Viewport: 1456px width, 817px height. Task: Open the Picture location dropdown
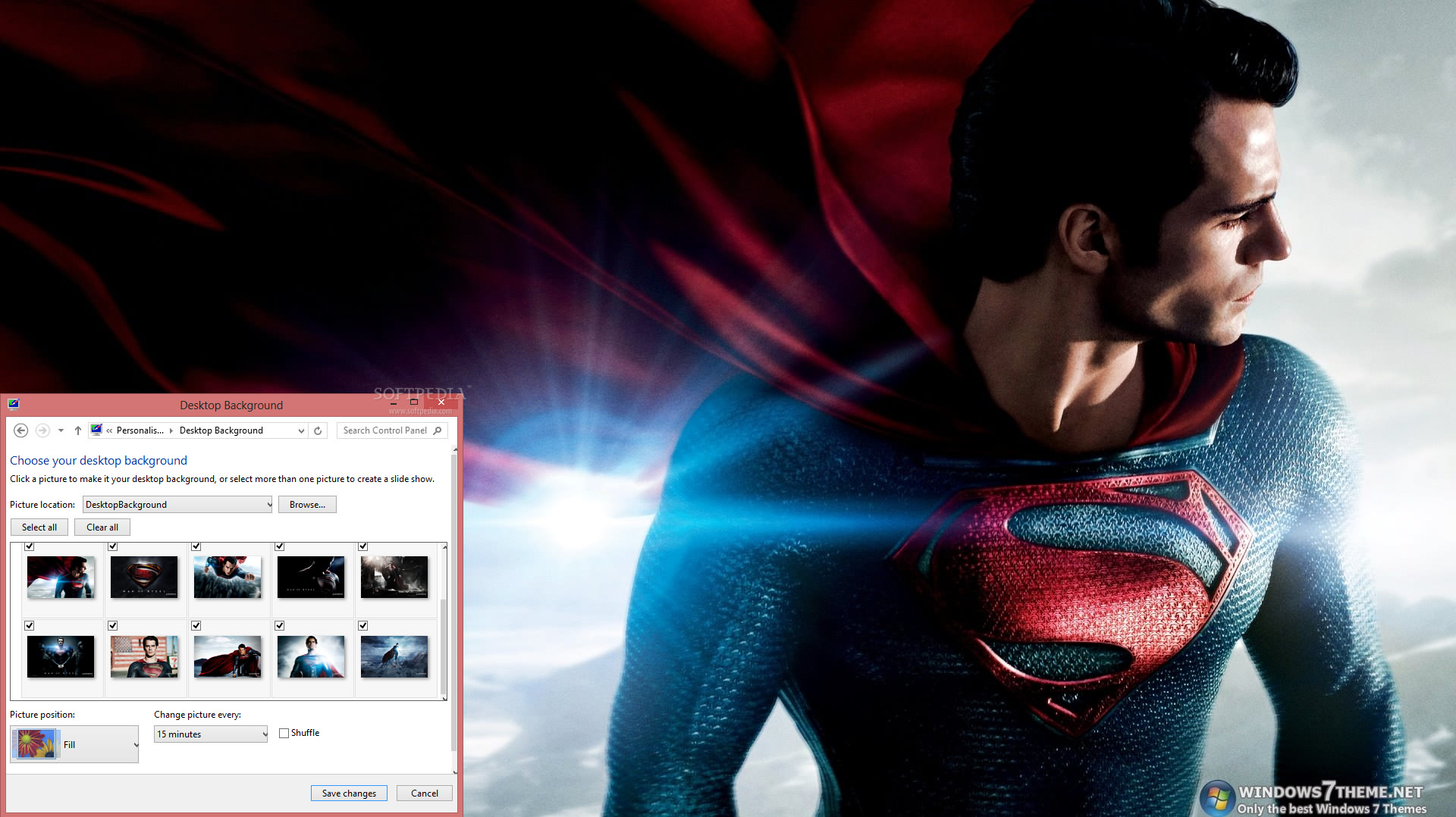pyautogui.click(x=177, y=505)
